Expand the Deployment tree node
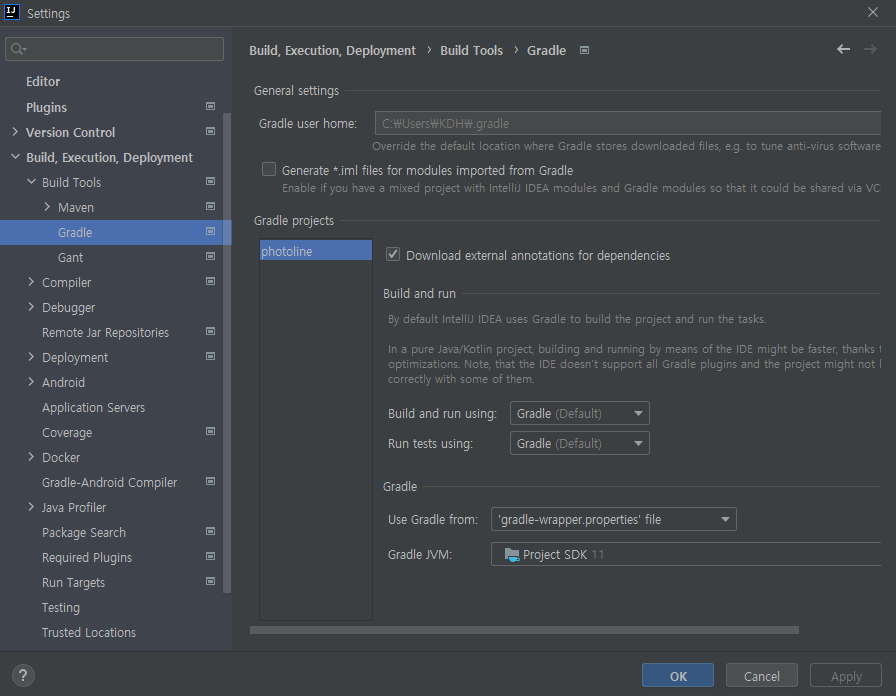896x696 pixels. click(x=31, y=357)
